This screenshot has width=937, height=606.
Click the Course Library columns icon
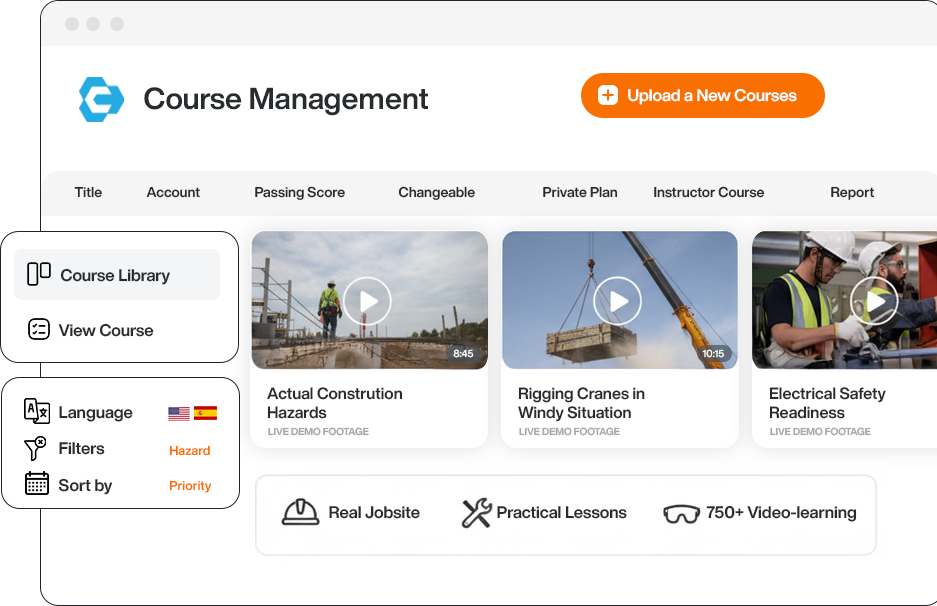(x=39, y=274)
